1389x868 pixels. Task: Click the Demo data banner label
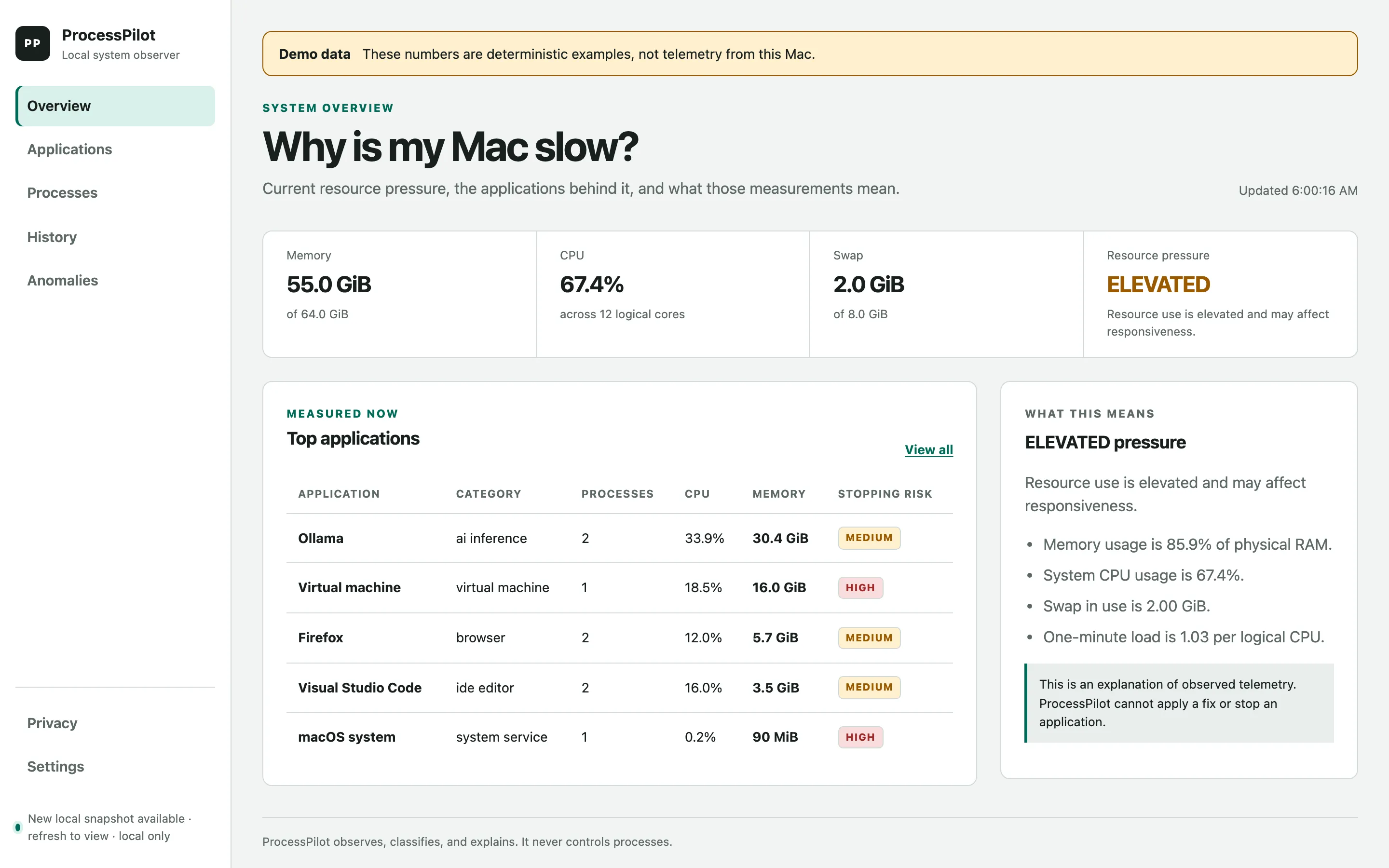314,54
